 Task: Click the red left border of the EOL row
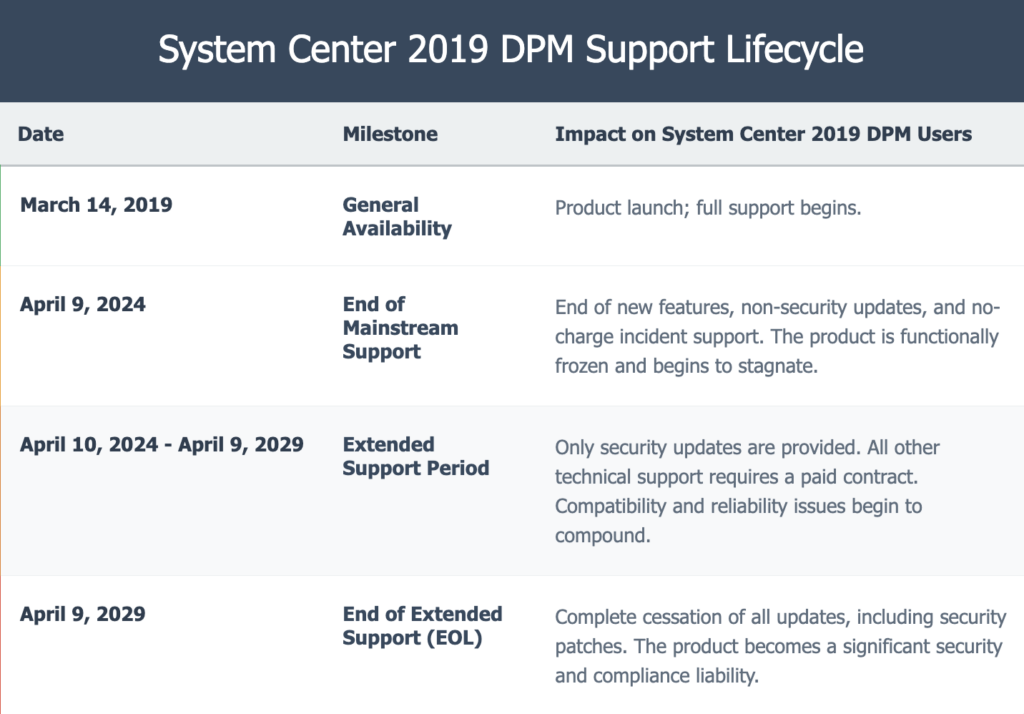[x=1, y=645]
